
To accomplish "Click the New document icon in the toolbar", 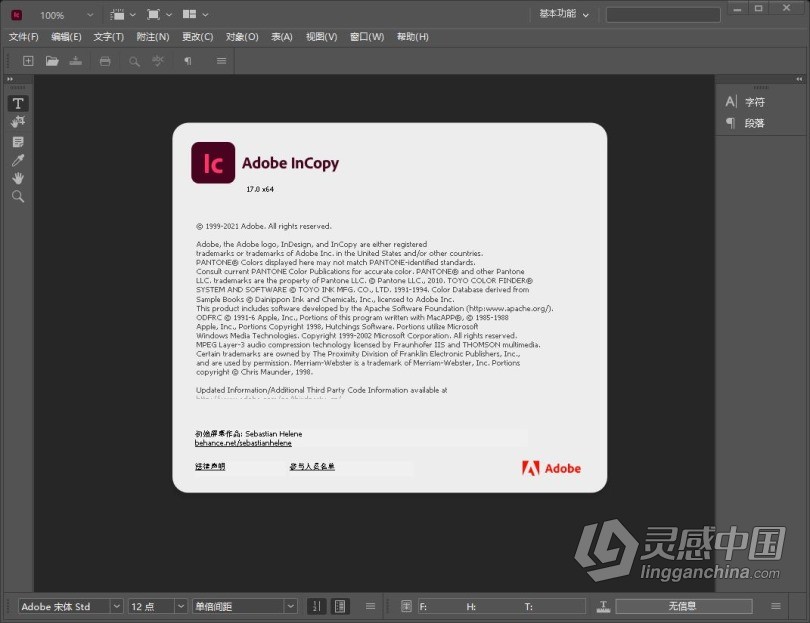I will tap(28, 61).
